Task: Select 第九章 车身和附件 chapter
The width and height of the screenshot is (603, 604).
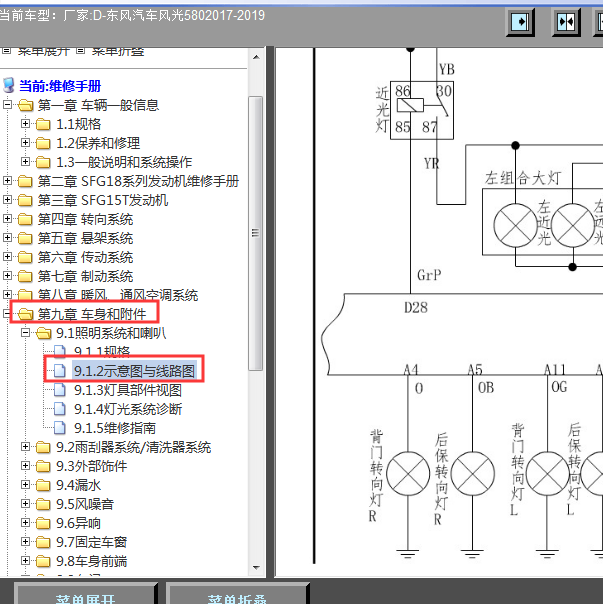Action: click(92, 314)
